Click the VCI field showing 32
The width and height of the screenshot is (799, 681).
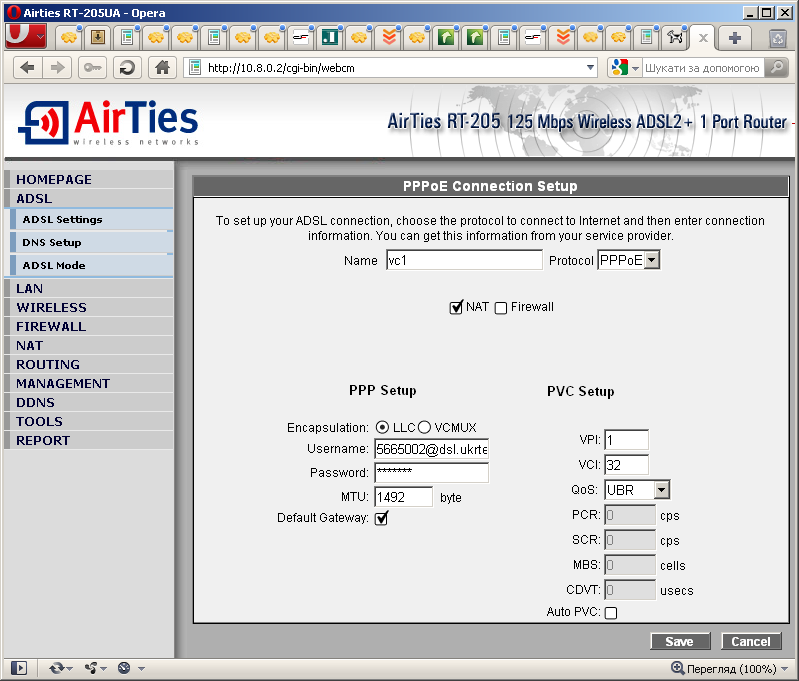(626, 465)
